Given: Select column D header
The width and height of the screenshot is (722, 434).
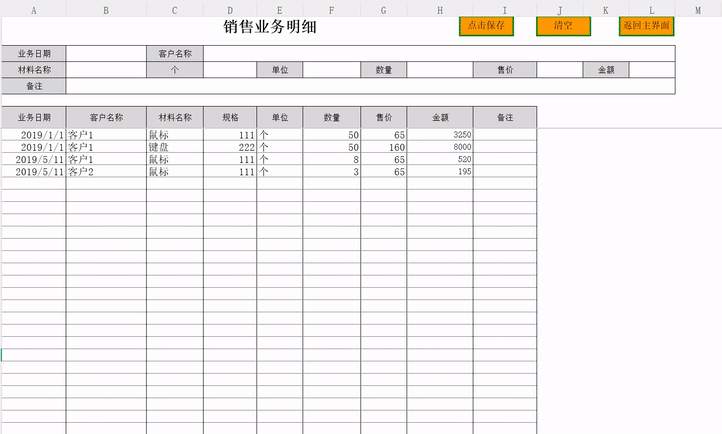Looking at the screenshot, I should pos(230,10).
